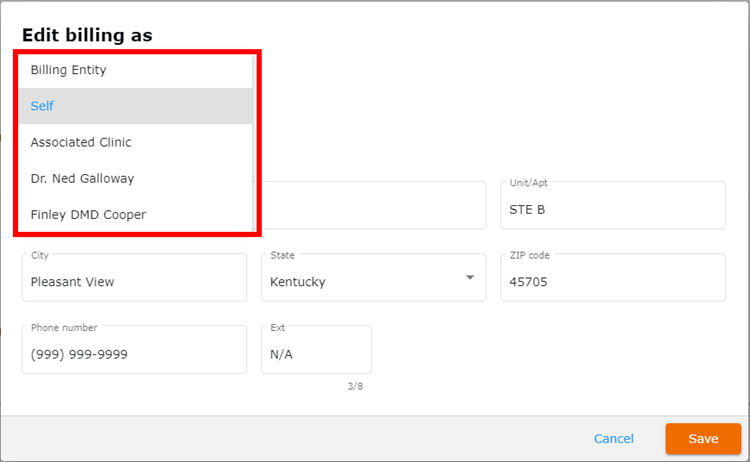
Task: Edit the Unit/Apt field containing STE B
Action: 613,205
